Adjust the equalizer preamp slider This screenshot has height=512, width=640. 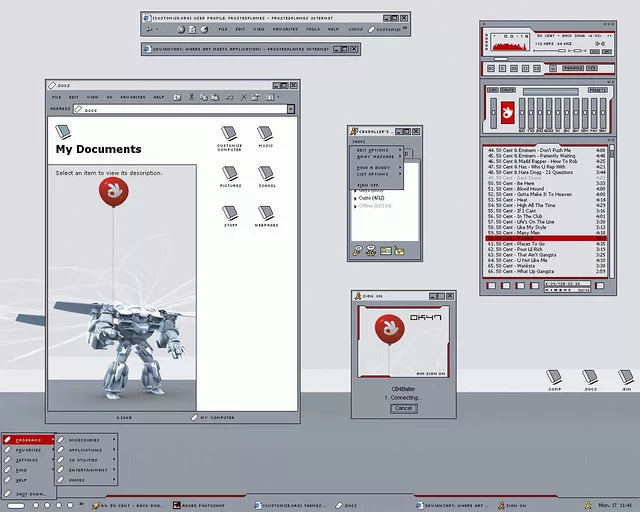493,113
